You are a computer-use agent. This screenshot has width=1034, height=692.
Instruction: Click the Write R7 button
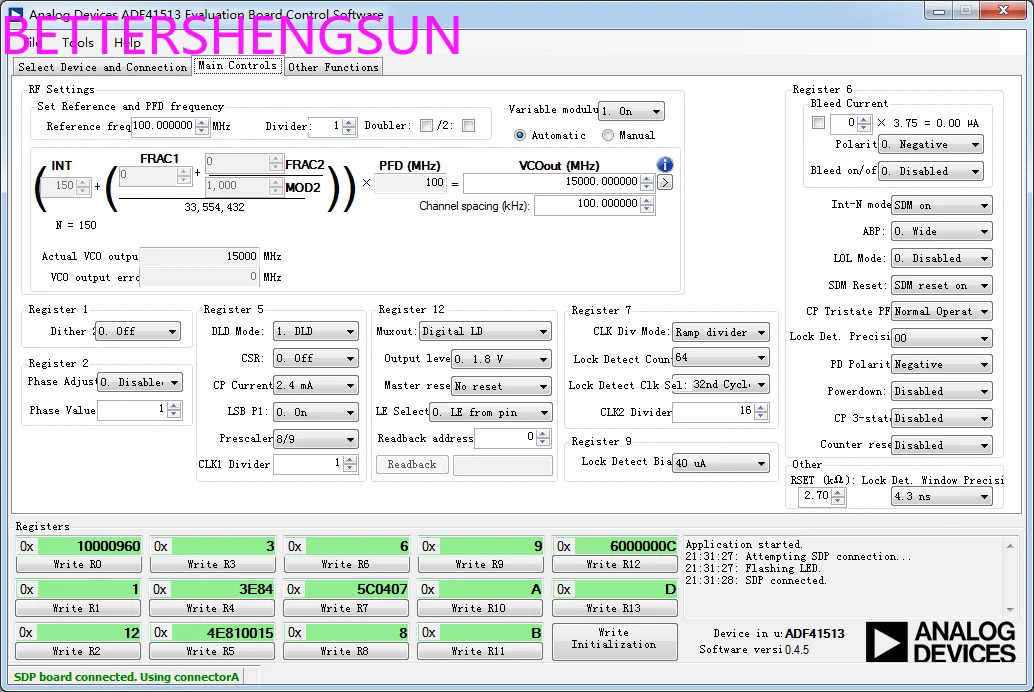(345, 608)
